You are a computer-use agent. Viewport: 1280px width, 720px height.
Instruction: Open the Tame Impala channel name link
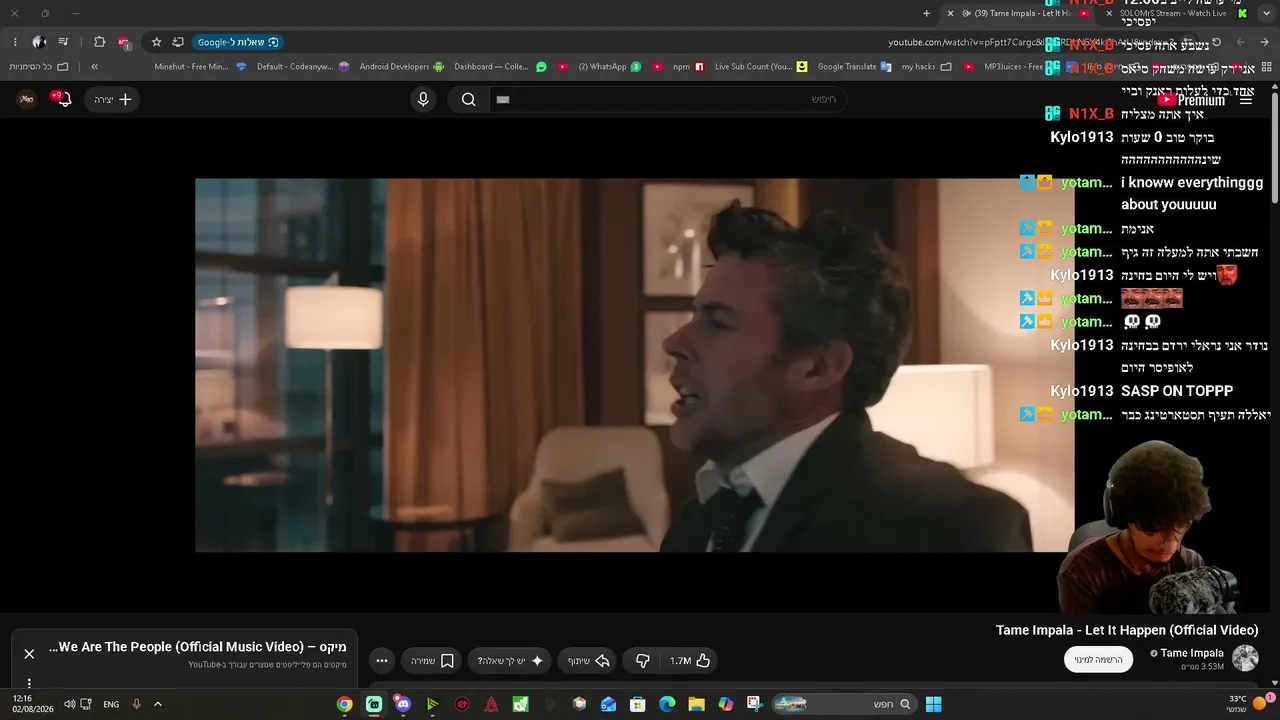(1192, 653)
